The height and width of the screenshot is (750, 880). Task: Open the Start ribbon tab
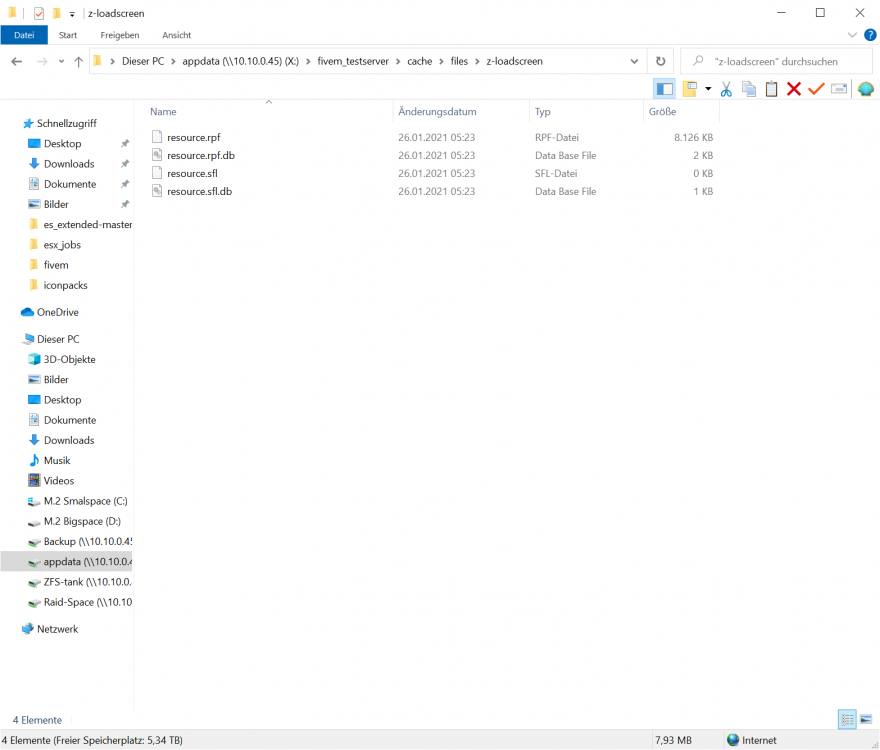[x=68, y=35]
